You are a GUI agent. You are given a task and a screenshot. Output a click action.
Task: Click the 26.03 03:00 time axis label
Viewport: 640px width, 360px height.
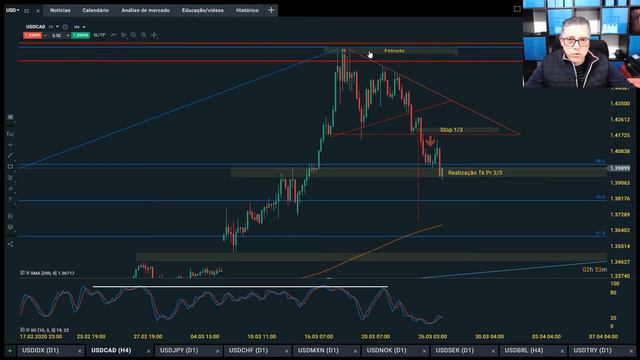tap(432, 337)
